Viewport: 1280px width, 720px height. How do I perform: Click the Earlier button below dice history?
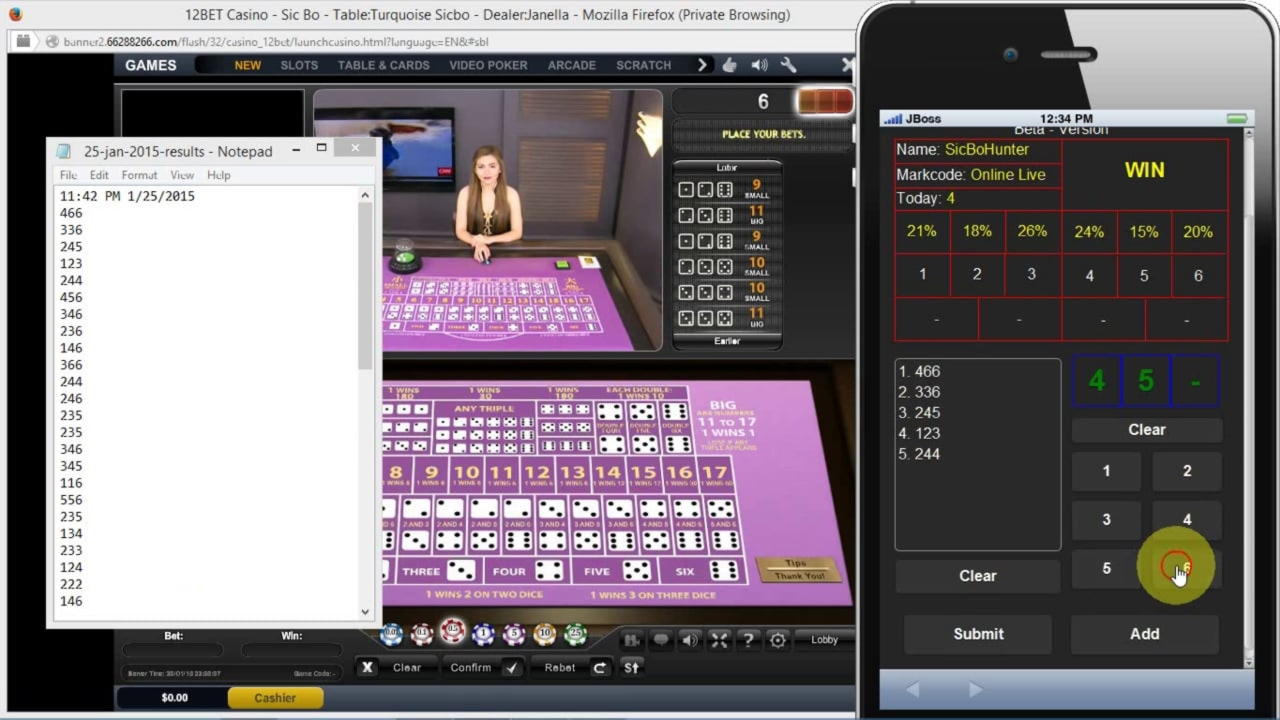point(727,341)
